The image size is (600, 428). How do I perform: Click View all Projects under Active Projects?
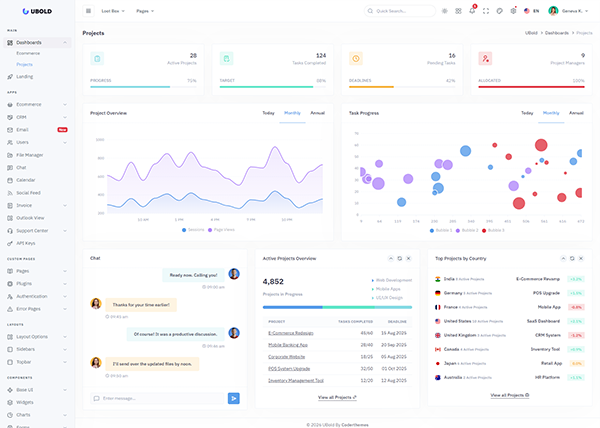point(336,397)
